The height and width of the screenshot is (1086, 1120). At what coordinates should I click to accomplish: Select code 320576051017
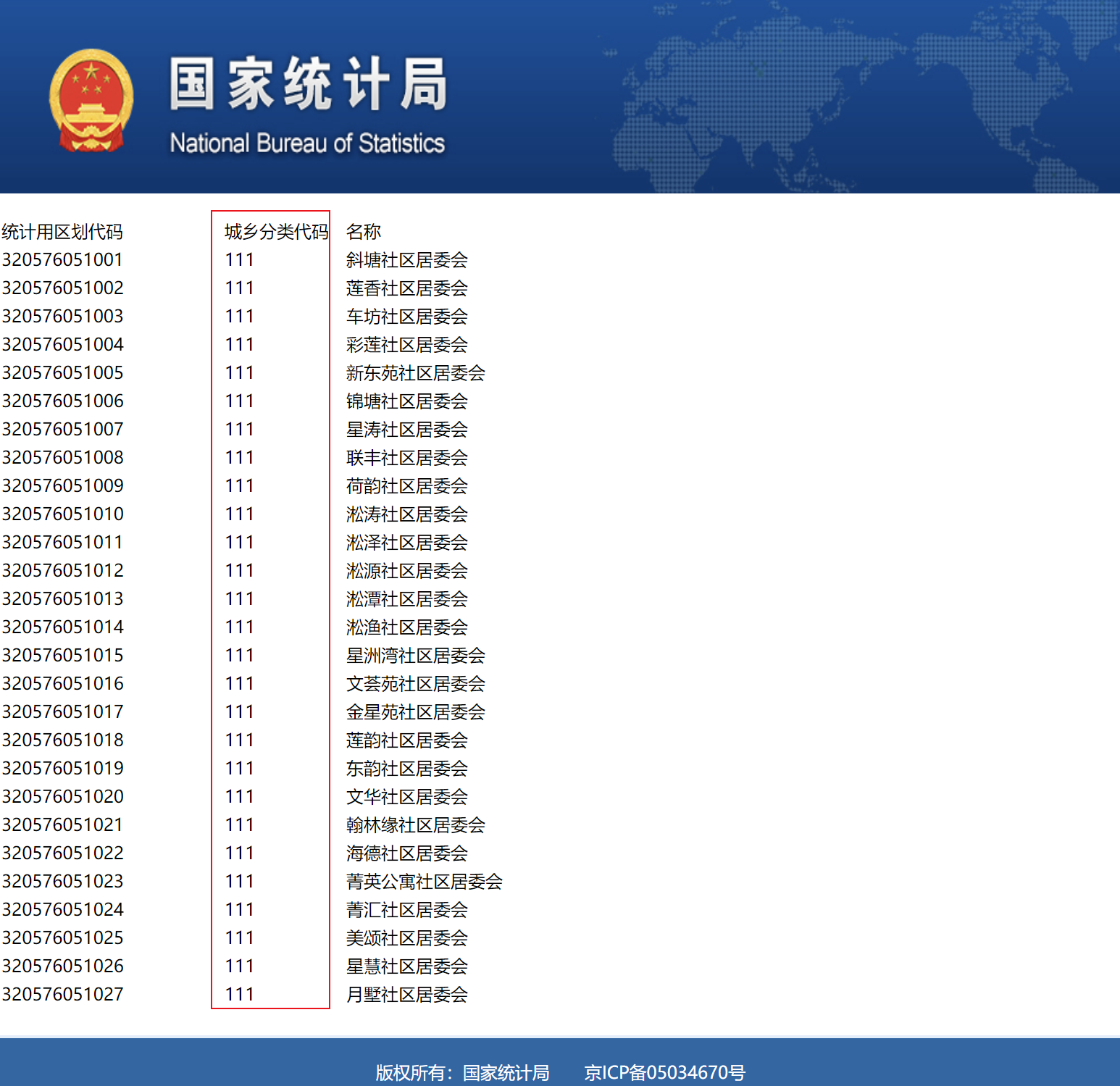point(62,711)
